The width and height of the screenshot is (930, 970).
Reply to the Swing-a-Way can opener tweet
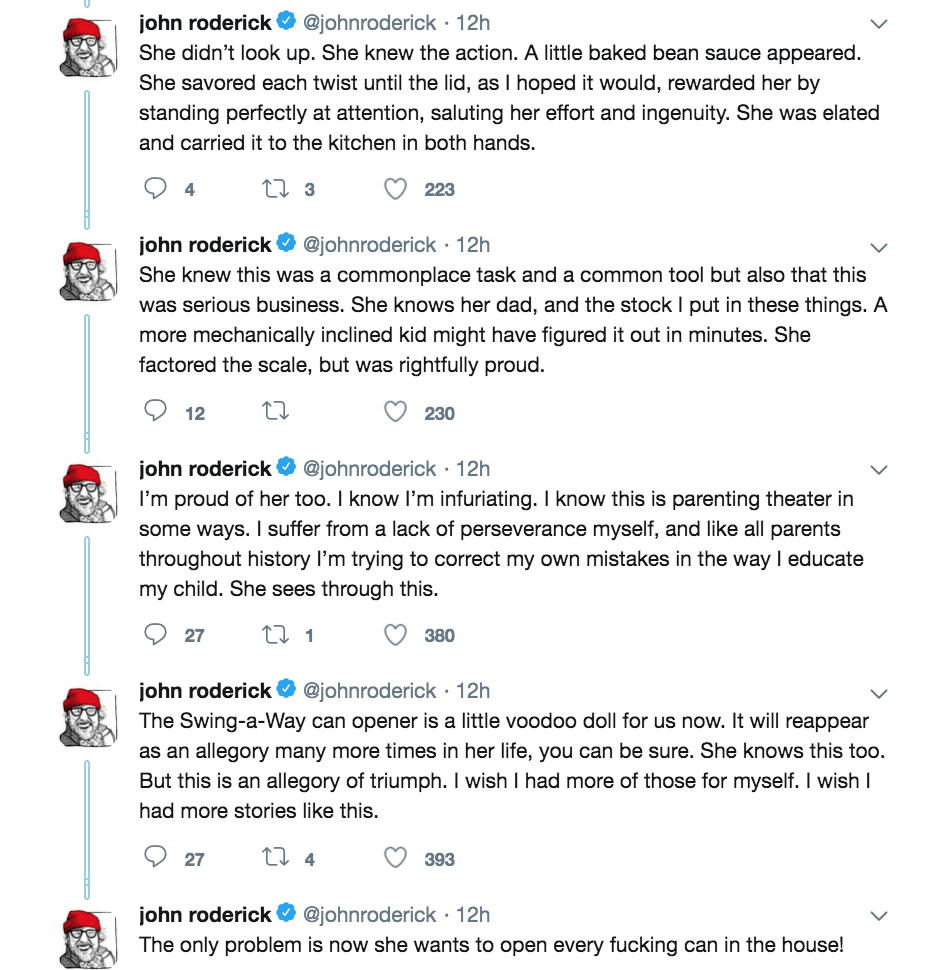pyautogui.click(x=155, y=858)
